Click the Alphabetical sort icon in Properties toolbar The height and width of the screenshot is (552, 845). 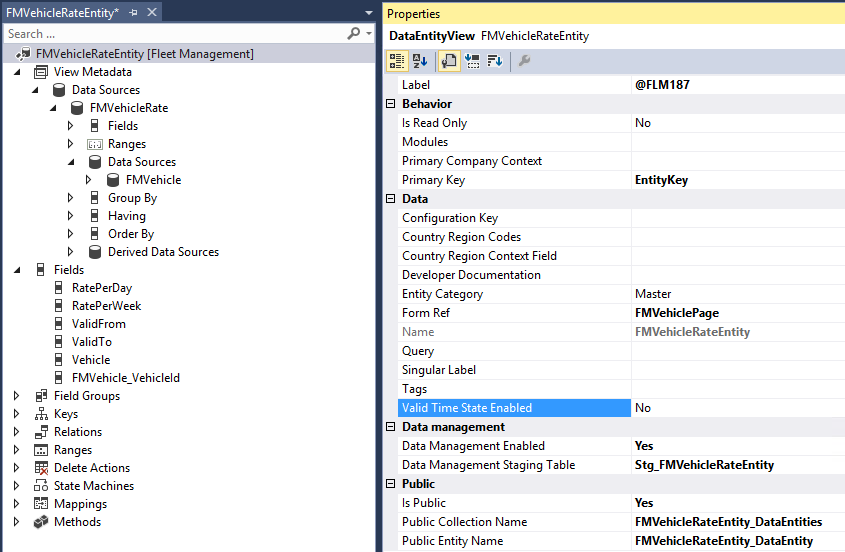coord(420,61)
